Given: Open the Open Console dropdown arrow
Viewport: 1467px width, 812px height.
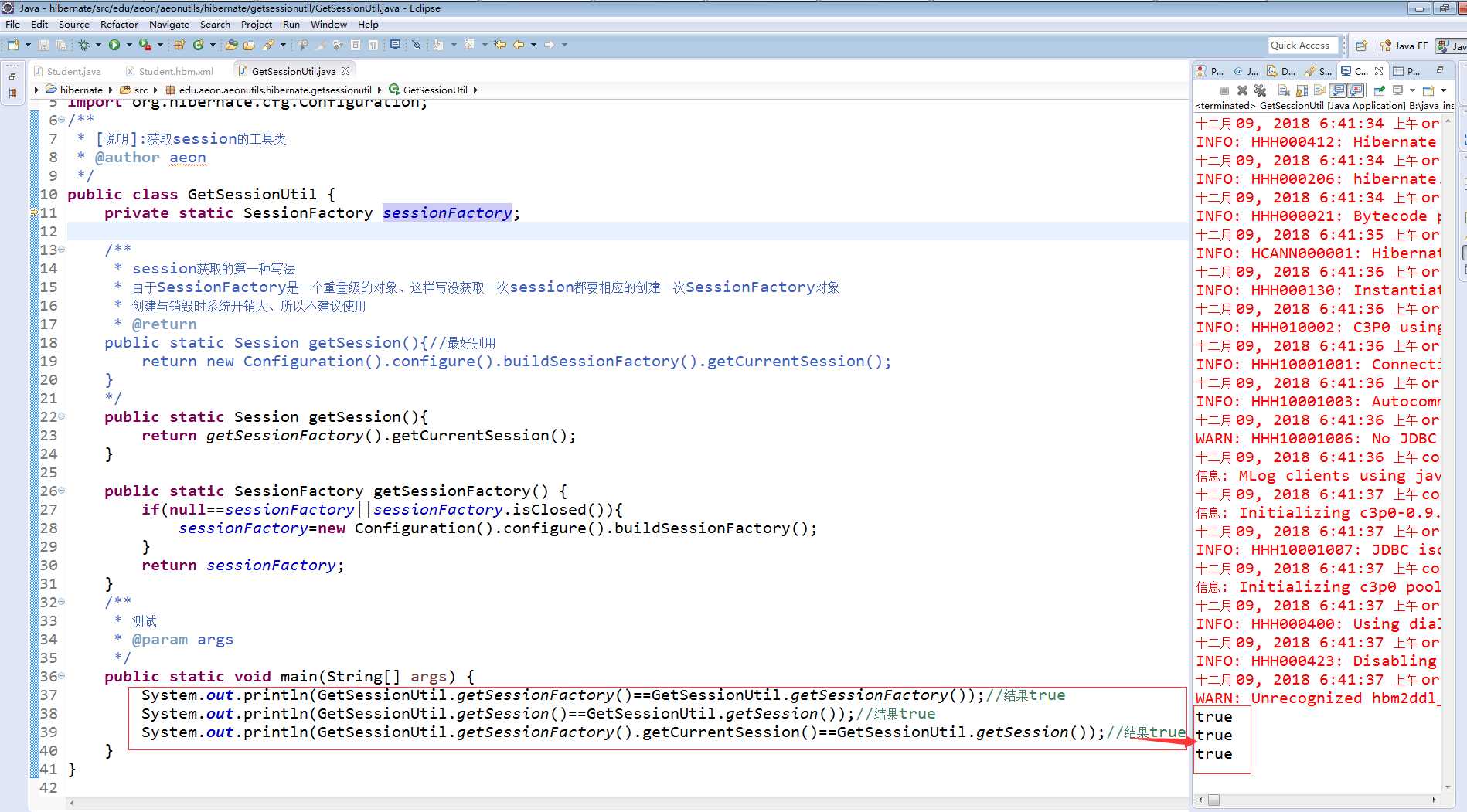Looking at the screenshot, I should (x=1443, y=90).
